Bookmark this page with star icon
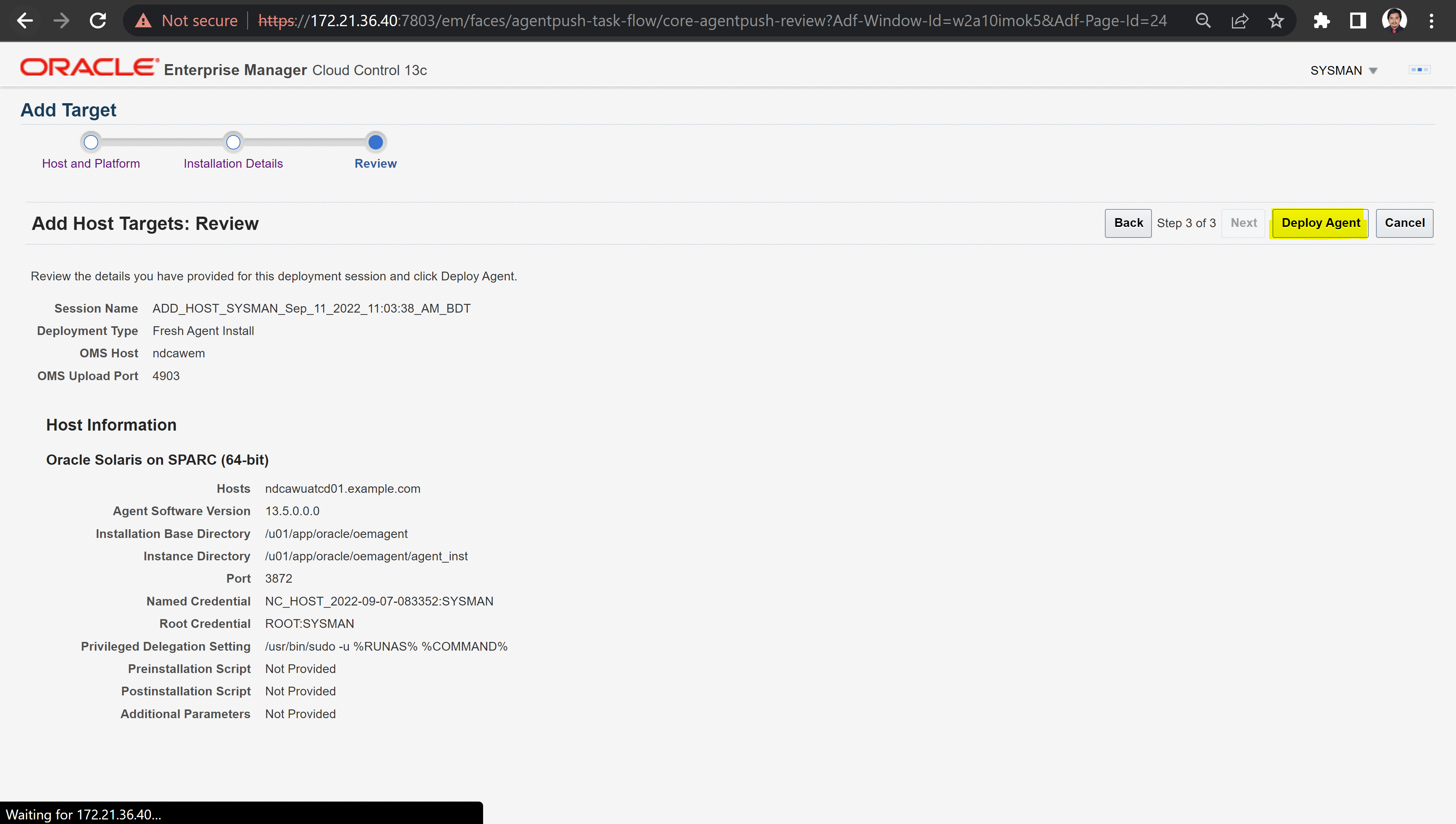 coord(1276,21)
